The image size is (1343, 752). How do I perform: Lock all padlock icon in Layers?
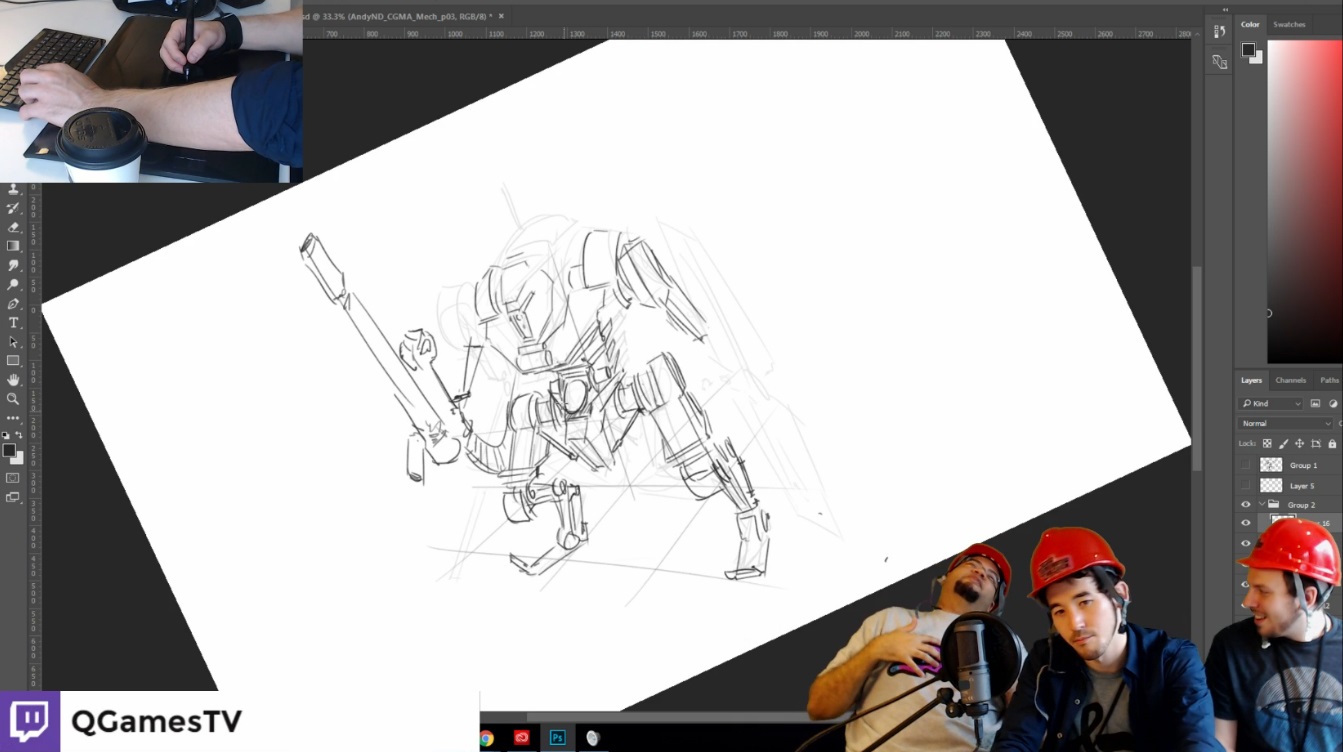pyautogui.click(x=1332, y=443)
